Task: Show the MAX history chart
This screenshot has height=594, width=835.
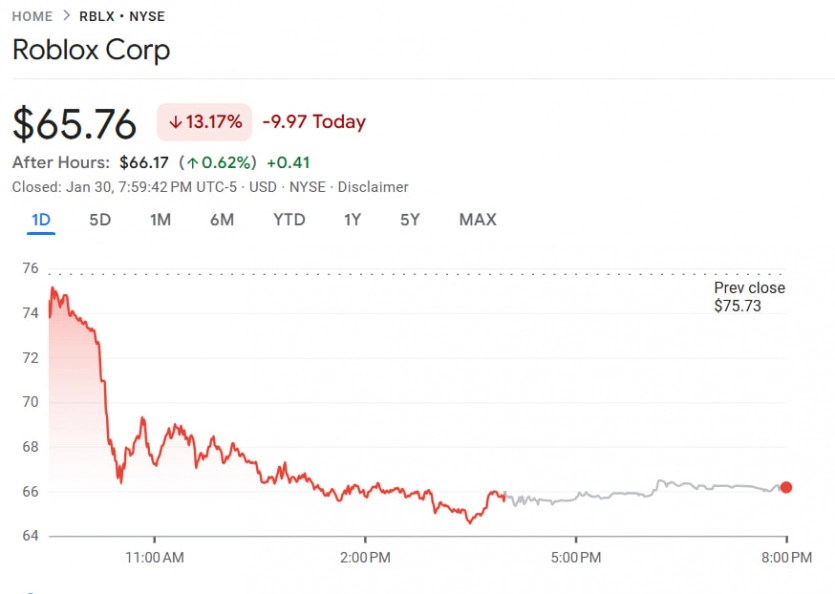Action: click(x=477, y=220)
